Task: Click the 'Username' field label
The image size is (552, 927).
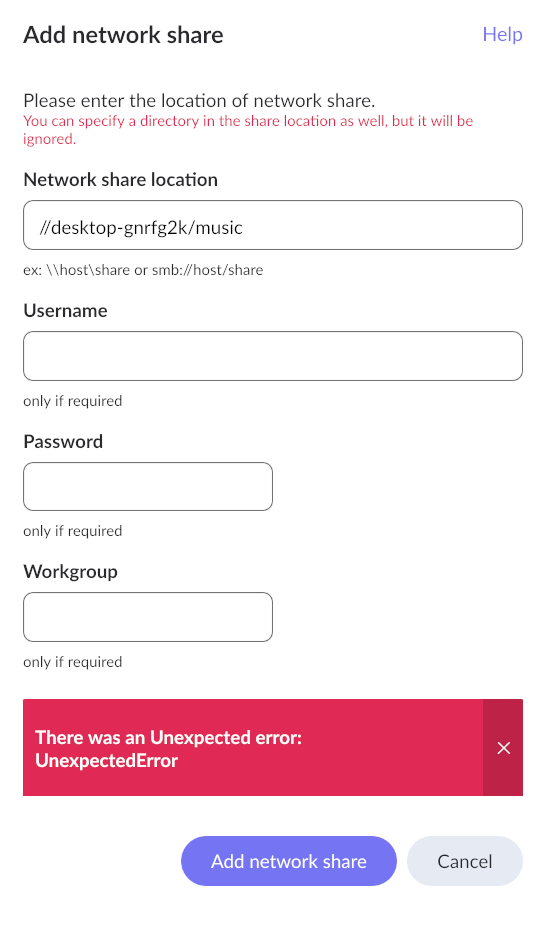Action: 66,311
